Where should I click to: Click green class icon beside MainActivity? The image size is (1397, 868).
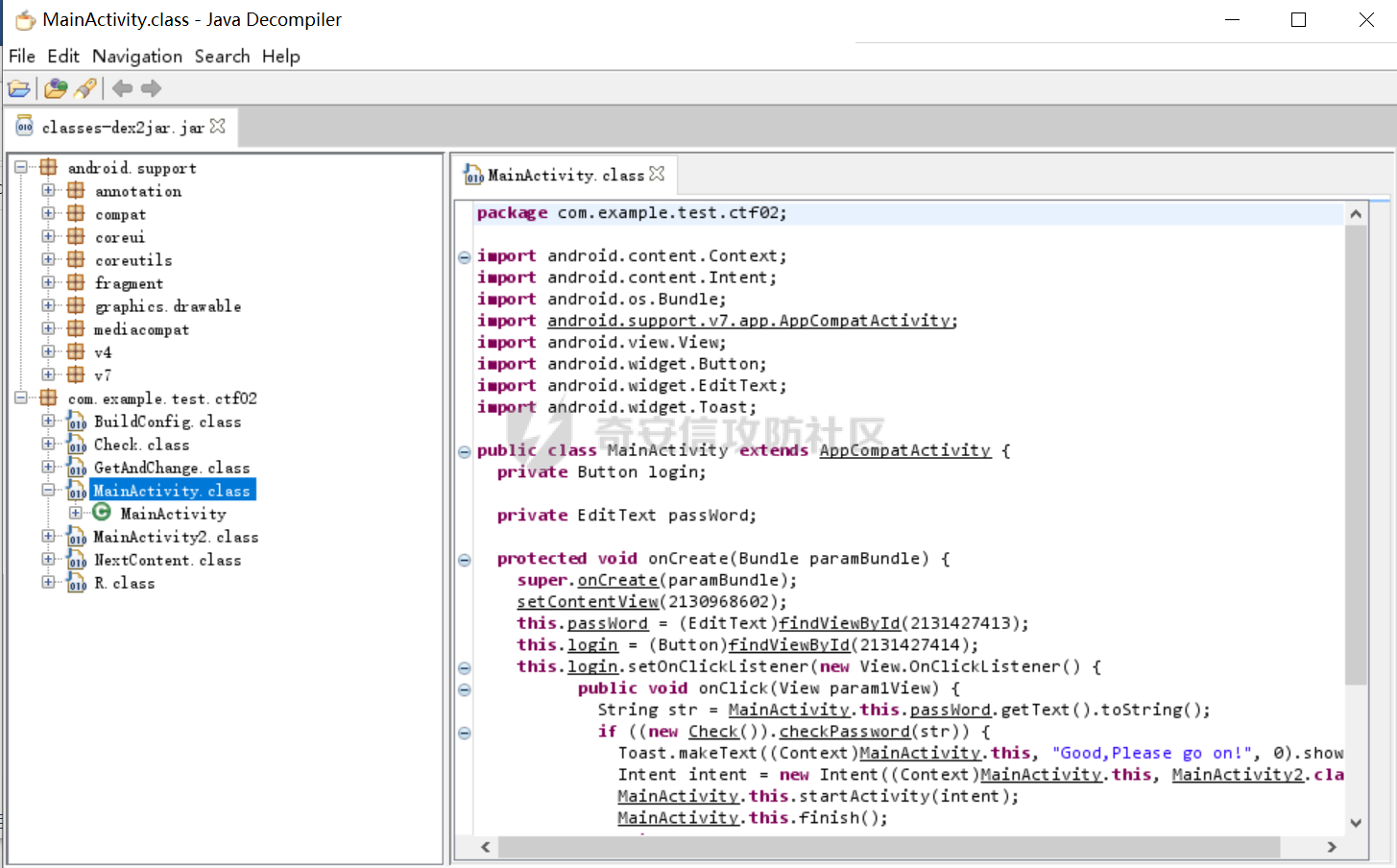pos(102,513)
